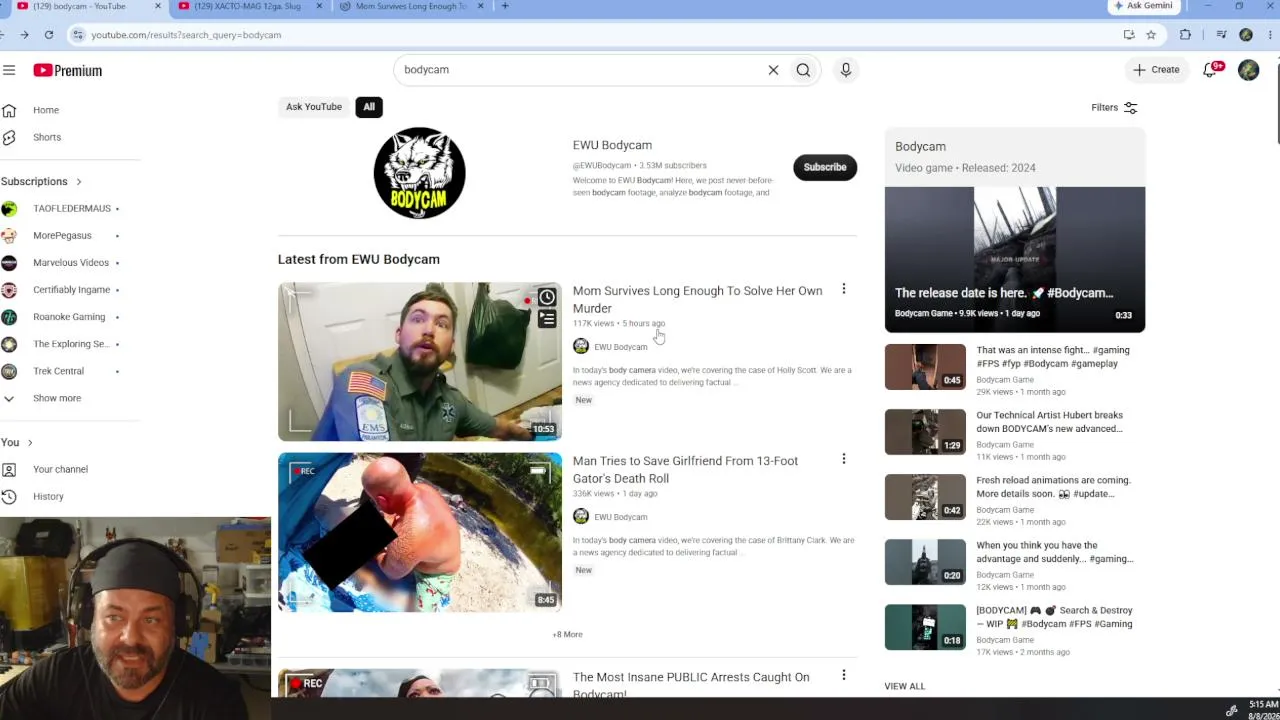This screenshot has width=1280, height=720.
Task: Open more actions for Mom Survives video
Action: pos(843,289)
